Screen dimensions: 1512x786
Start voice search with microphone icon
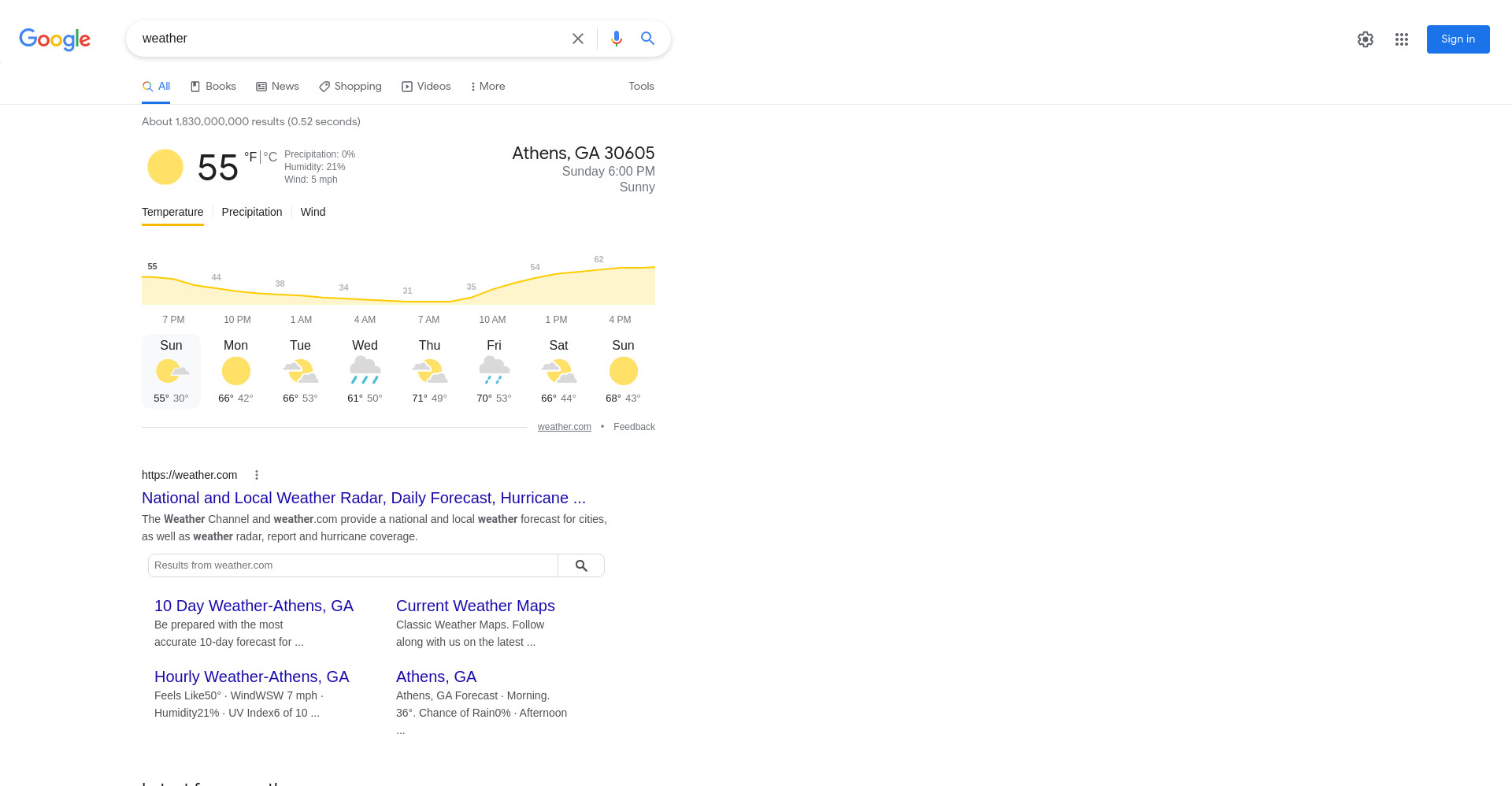click(617, 39)
